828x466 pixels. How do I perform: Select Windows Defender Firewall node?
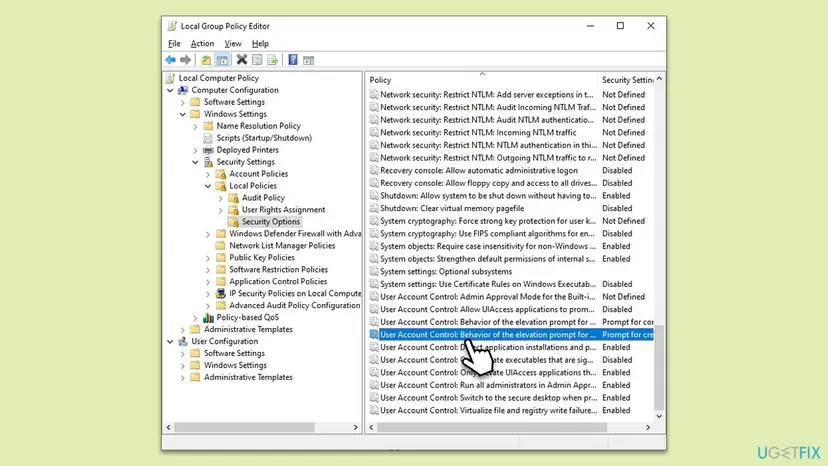pos(295,234)
